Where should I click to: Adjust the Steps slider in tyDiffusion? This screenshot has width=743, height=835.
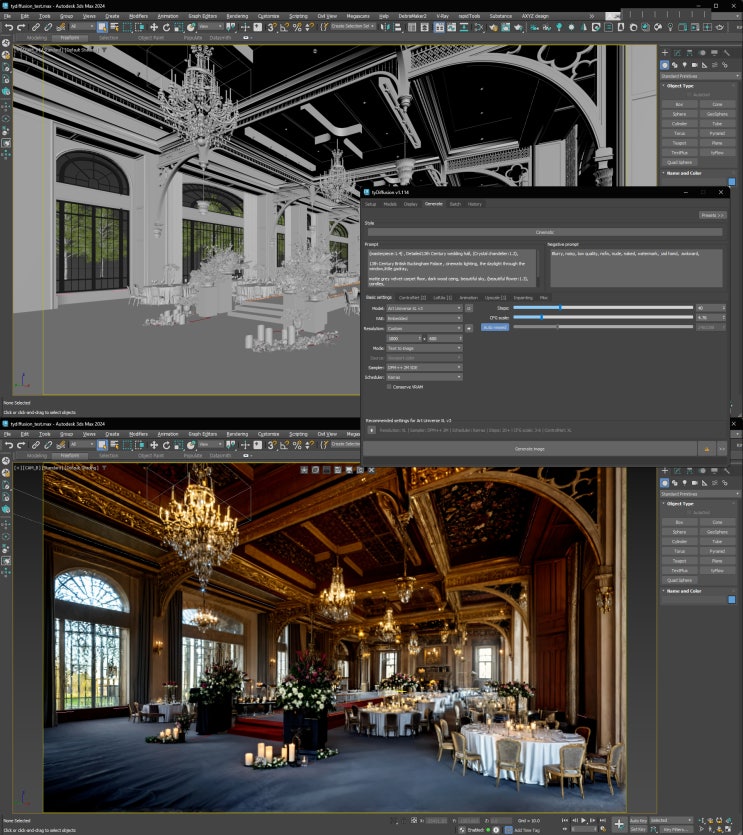(x=603, y=308)
